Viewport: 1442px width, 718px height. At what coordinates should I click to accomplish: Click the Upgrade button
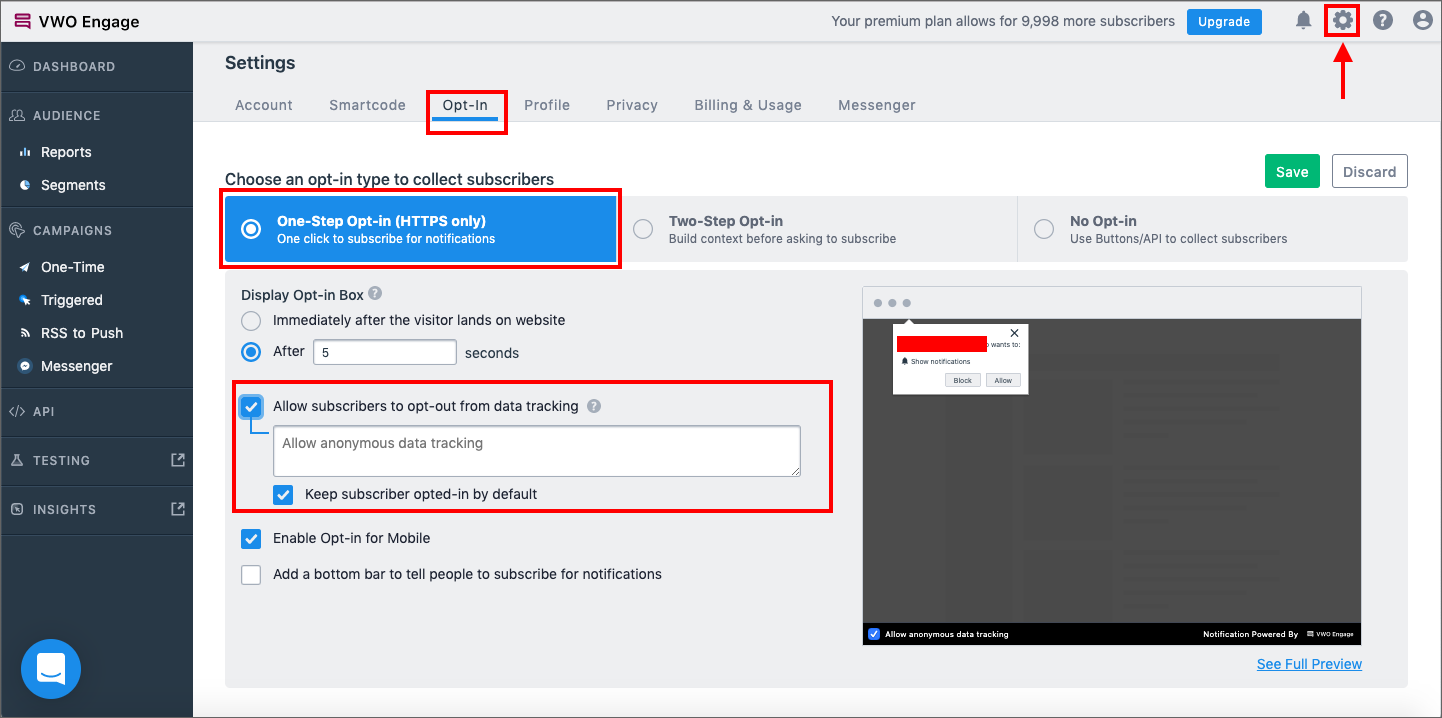[x=1224, y=22]
